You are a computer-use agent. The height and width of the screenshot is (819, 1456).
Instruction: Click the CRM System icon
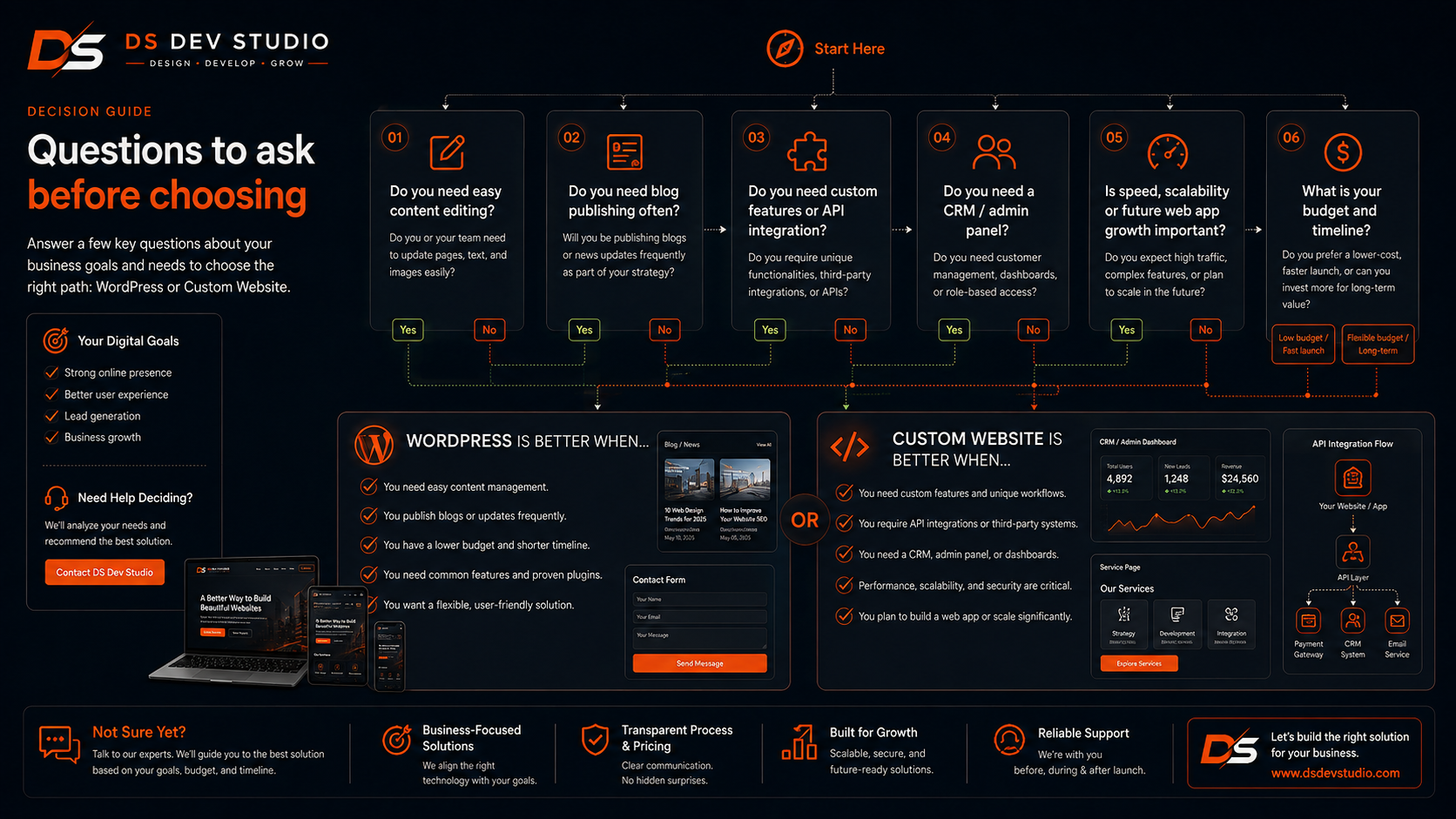pos(1352,621)
